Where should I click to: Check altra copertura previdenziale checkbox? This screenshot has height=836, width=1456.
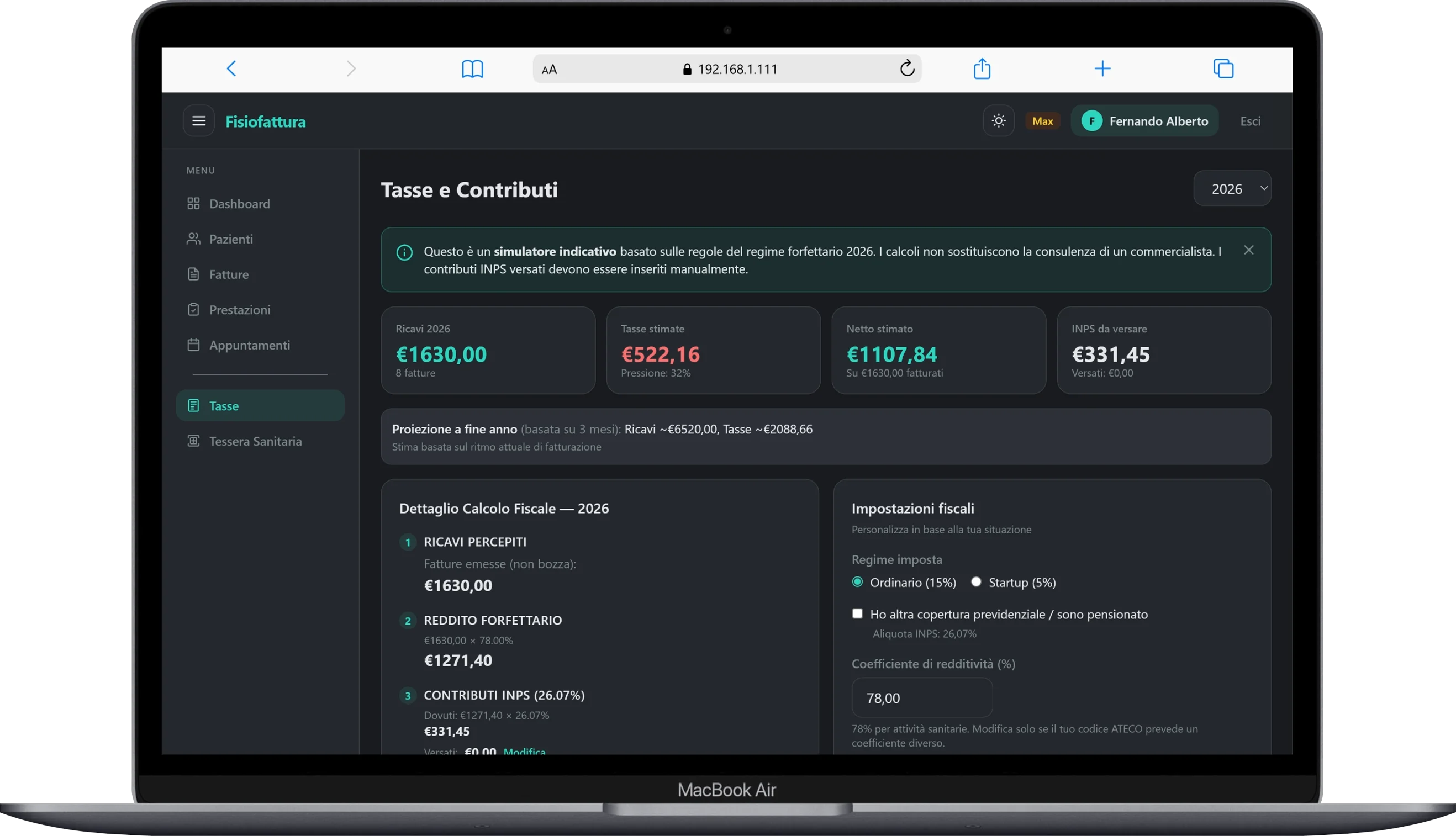coord(857,614)
